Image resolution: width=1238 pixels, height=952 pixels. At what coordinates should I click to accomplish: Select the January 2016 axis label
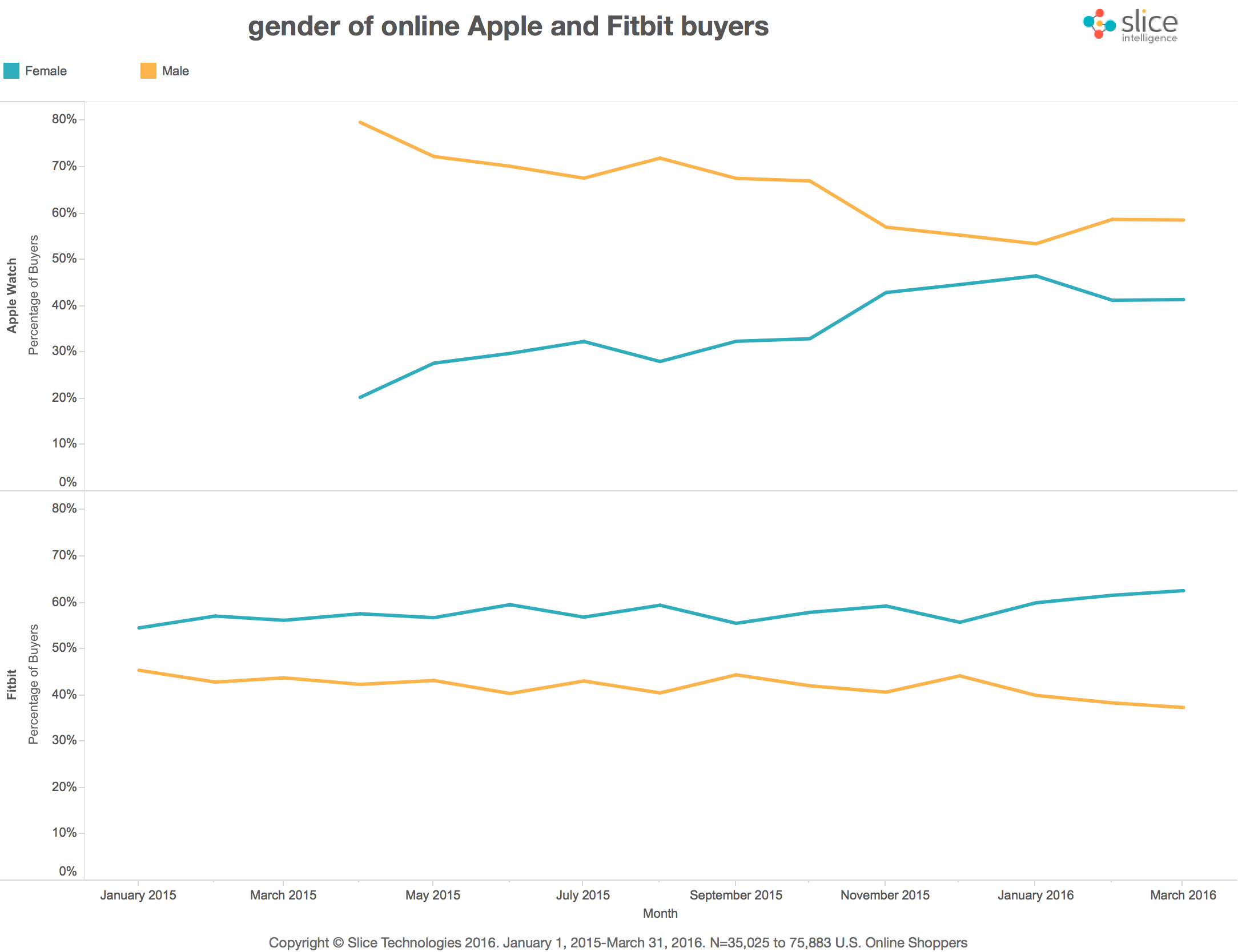[x=1036, y=895]
